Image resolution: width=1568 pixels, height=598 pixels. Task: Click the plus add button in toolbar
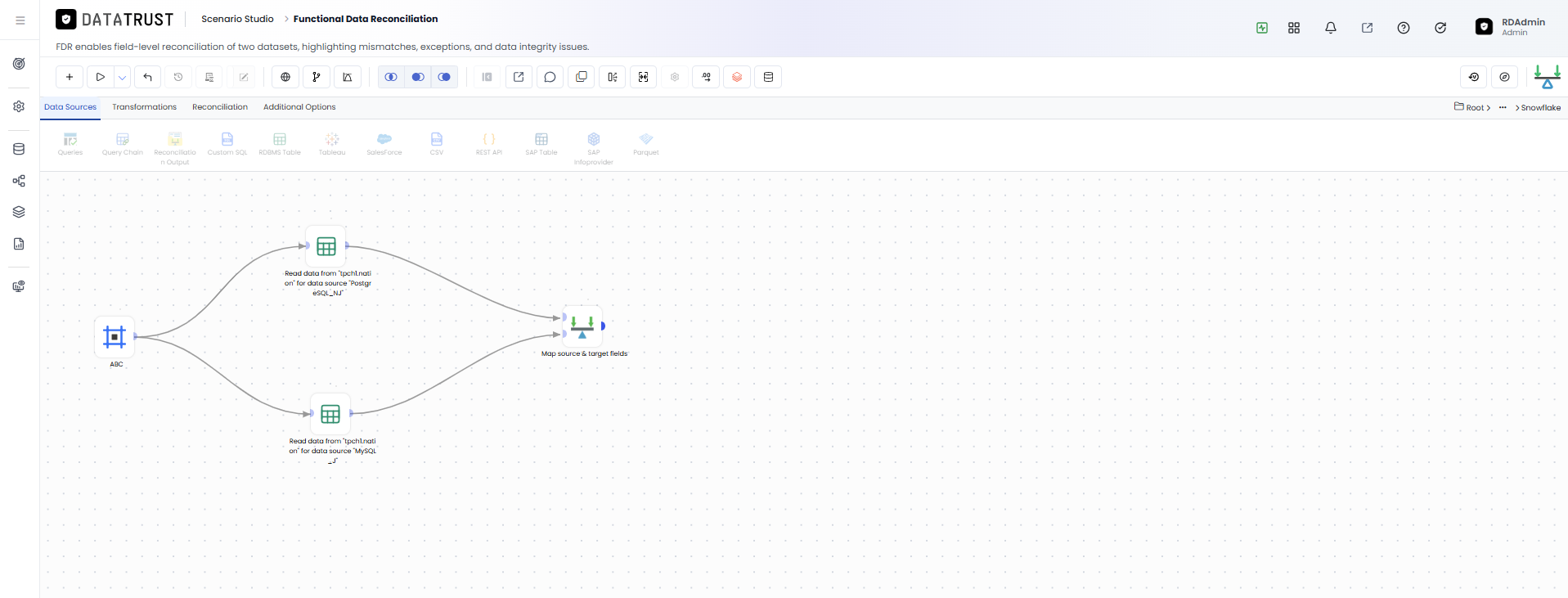tap(70, 77)
